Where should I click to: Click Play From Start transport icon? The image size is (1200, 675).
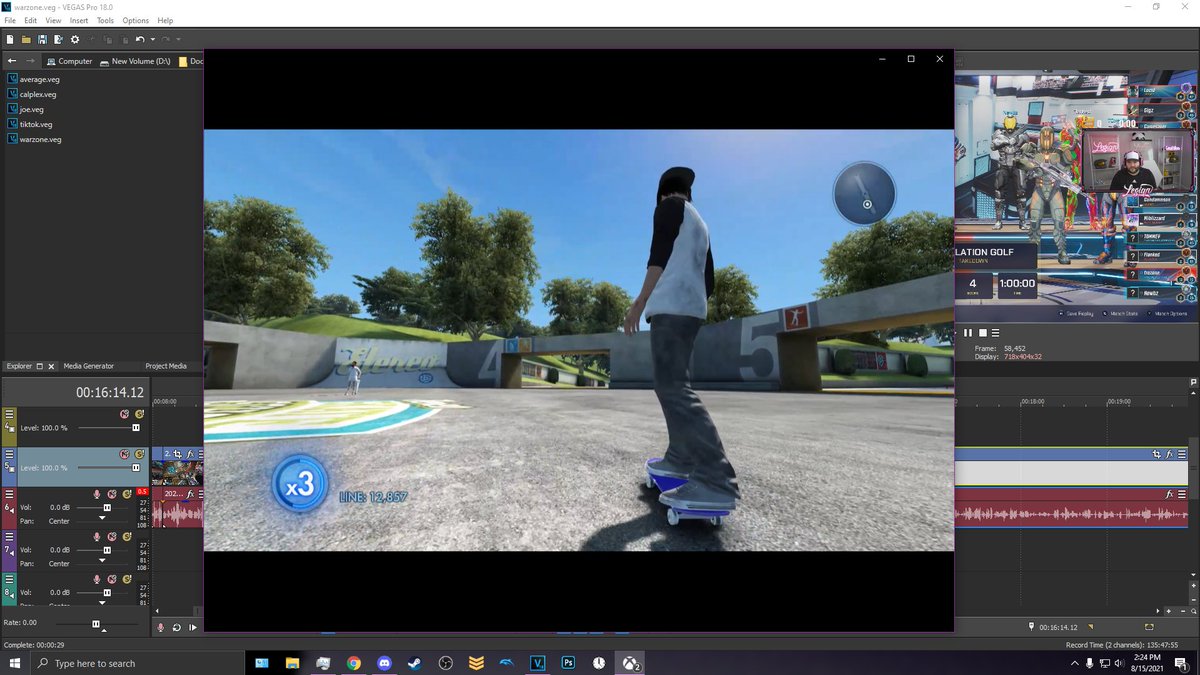coord(192,627)
